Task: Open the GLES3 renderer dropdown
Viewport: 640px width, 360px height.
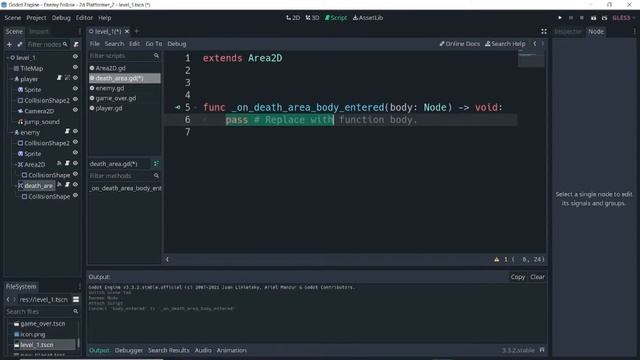Action: point(623,18)
